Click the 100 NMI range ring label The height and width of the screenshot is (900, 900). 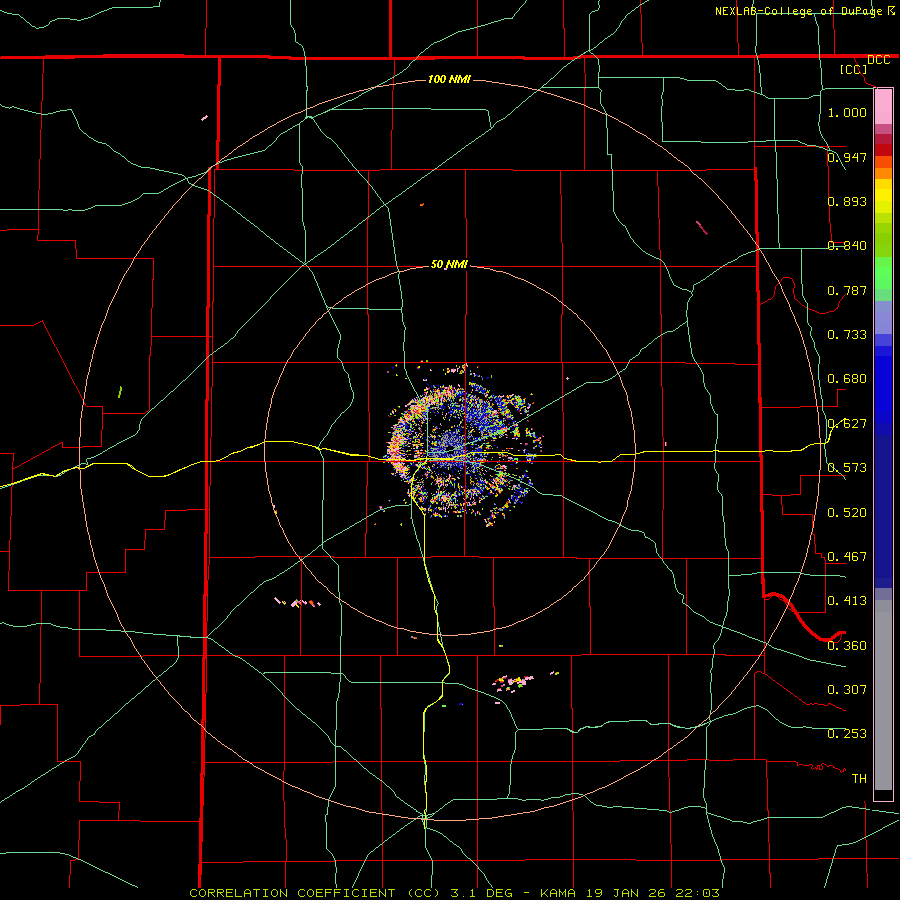click(449, 79)
